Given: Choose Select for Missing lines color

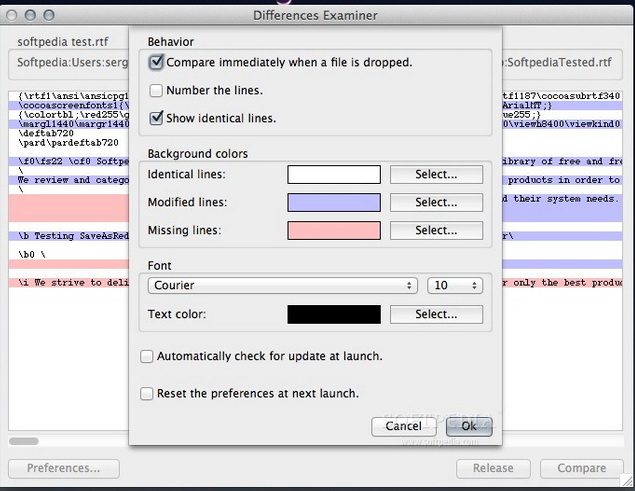Looking at the screenshot, I should pos(436,230).
